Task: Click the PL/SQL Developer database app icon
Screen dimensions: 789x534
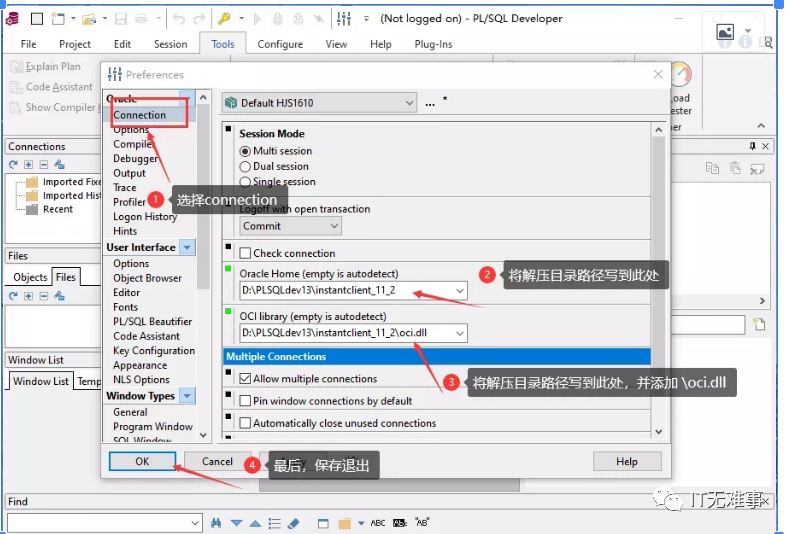Action: (13, 19)
